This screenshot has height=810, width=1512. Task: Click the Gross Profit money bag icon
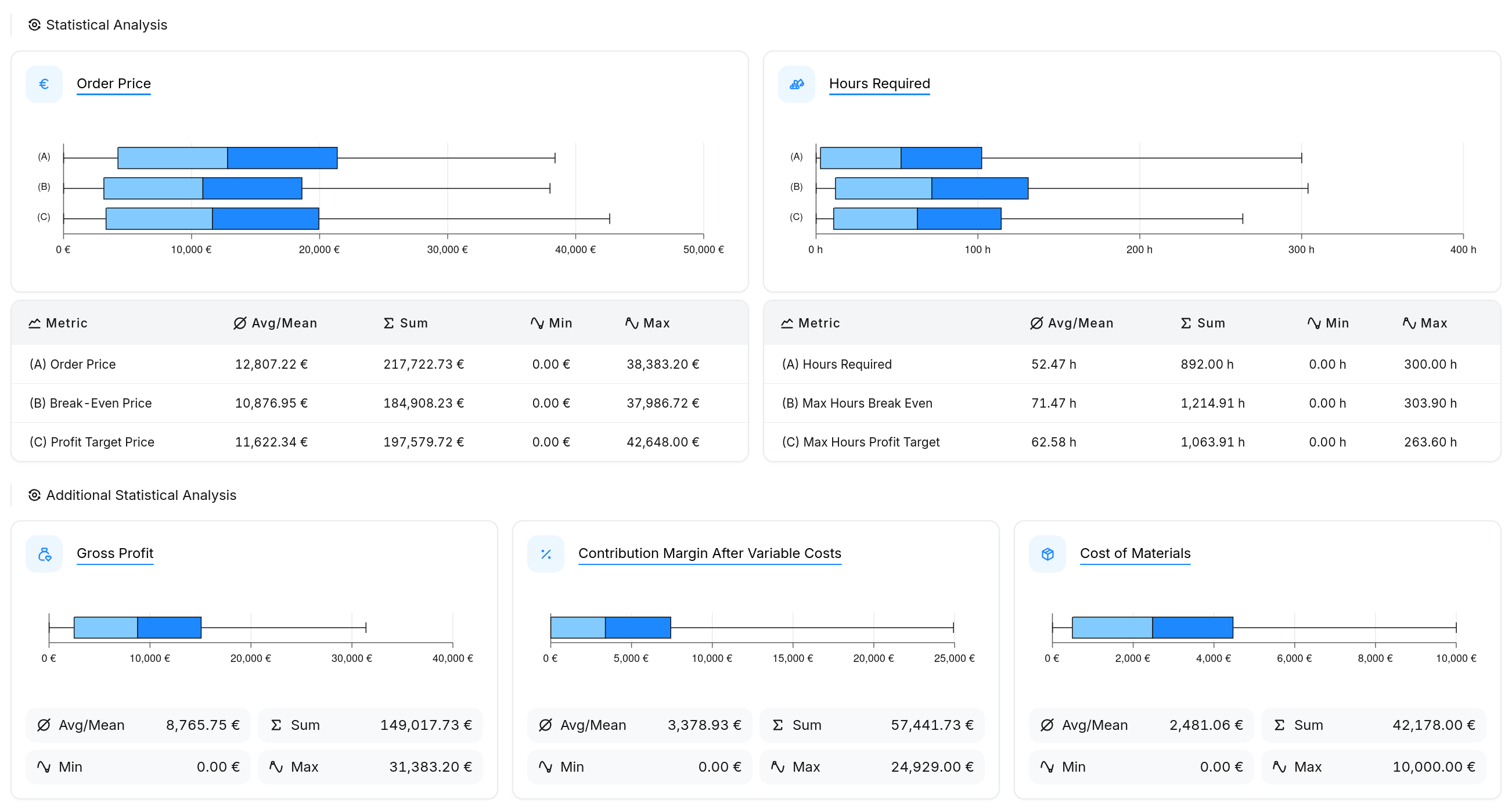coord(44,553)
